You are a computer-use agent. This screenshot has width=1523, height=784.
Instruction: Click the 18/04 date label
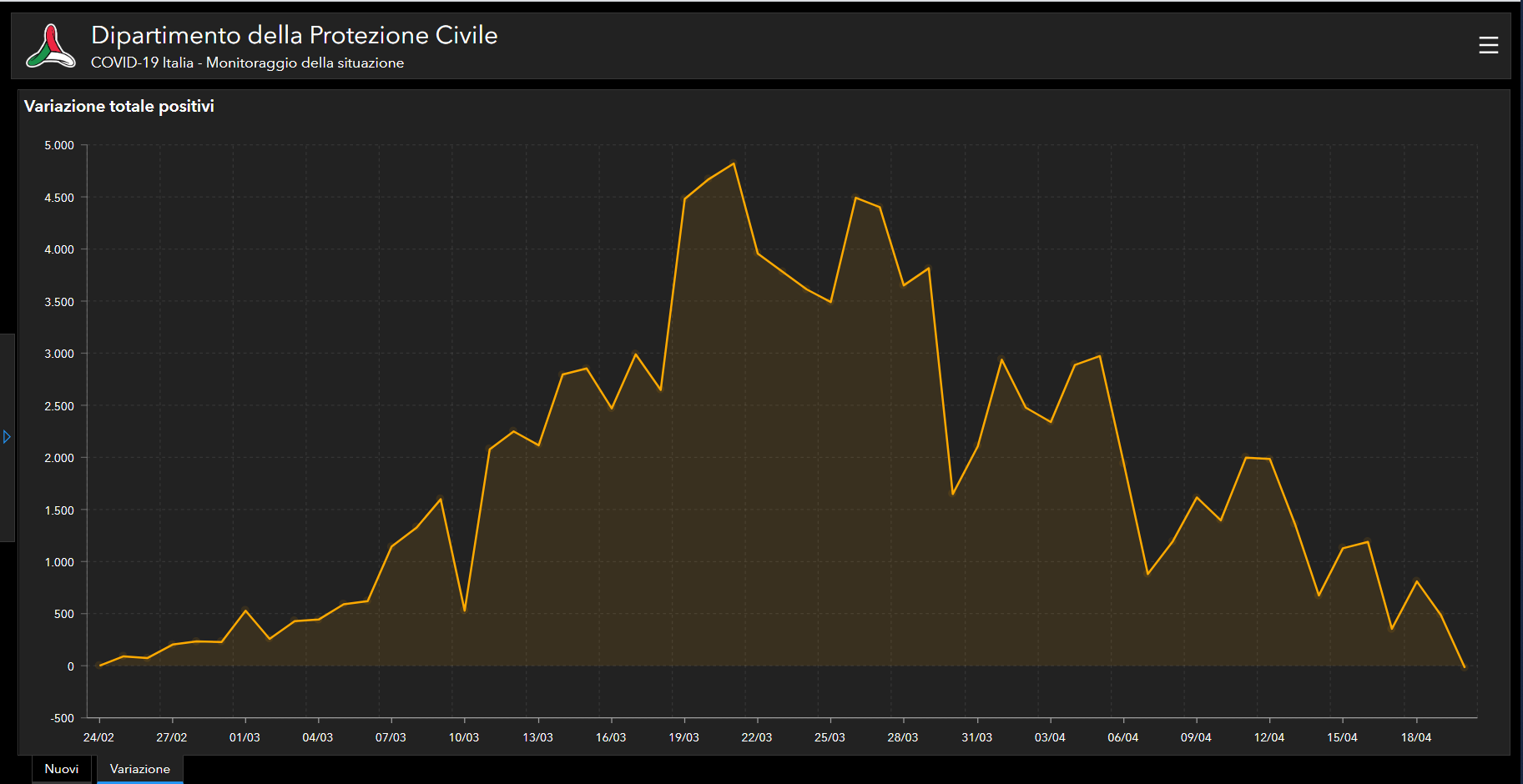tap(1416, 737)
